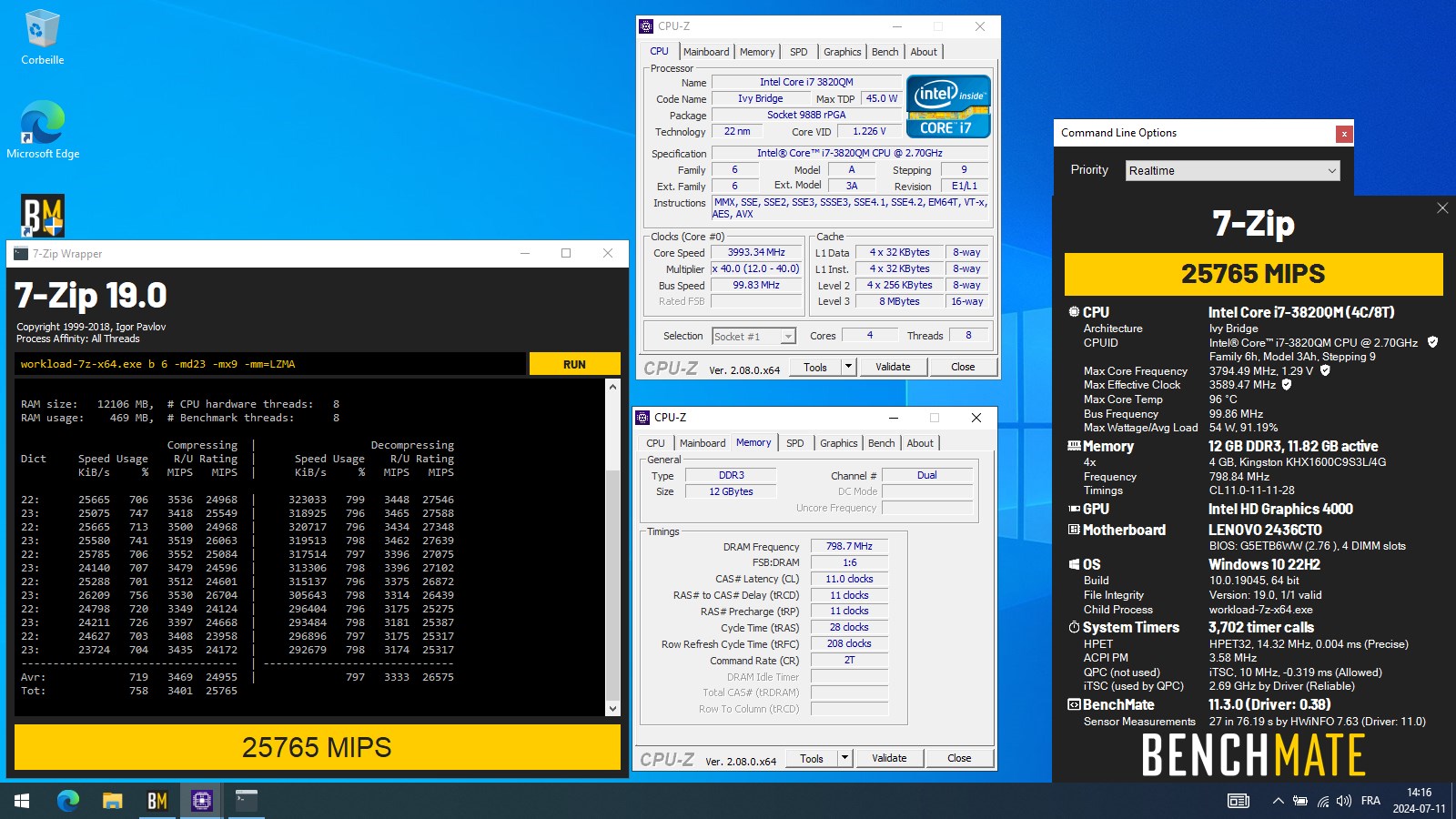The image size is (1456, 819).
Task: Switch to CPU-Z via taskbar icon
Action: (202, 801)
